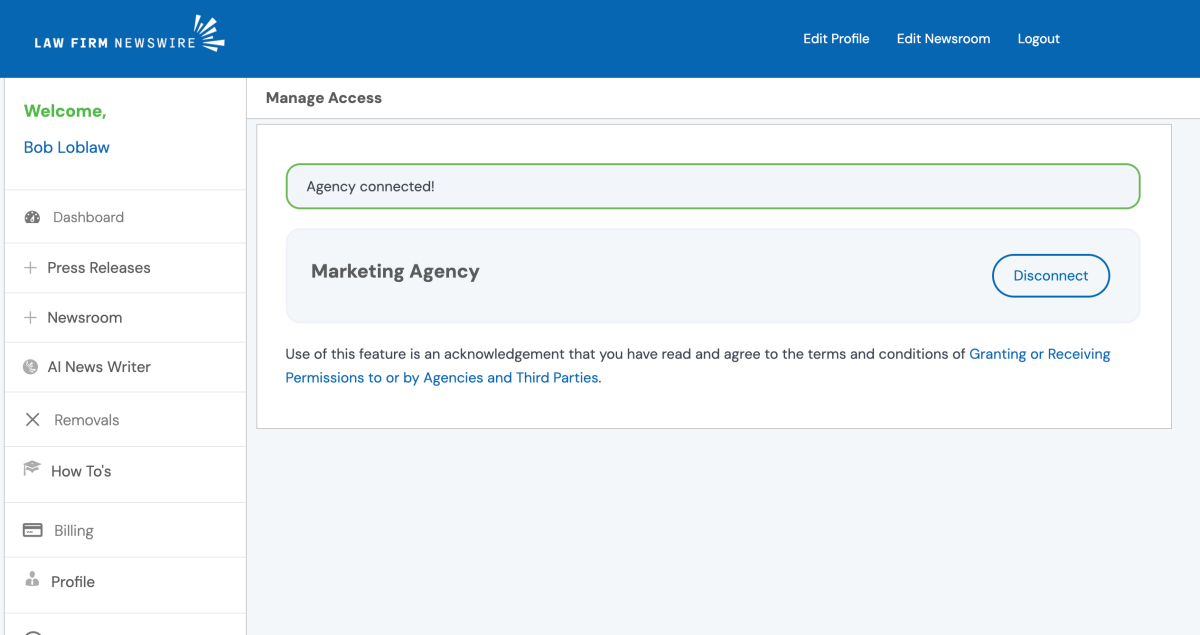Click the Law Firm Newswire logo
Viewport: 1200px width, 635px height.
coord(129,36)
